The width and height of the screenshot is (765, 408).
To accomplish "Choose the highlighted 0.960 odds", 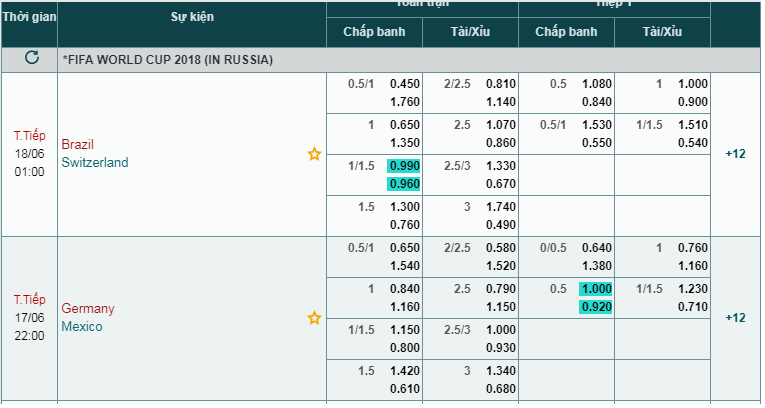I will pyautogui.click(x=405, y=184).
